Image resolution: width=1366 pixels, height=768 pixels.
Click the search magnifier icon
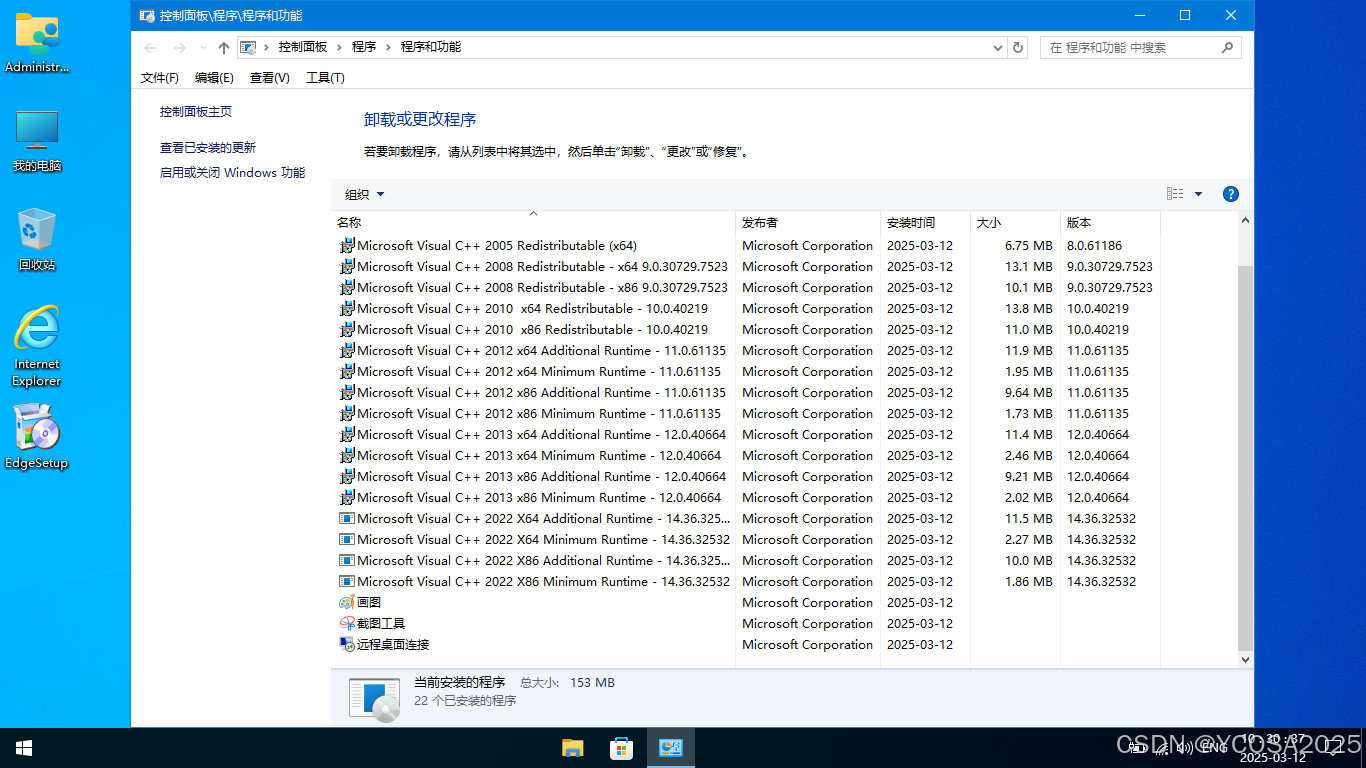[1227, 47]
